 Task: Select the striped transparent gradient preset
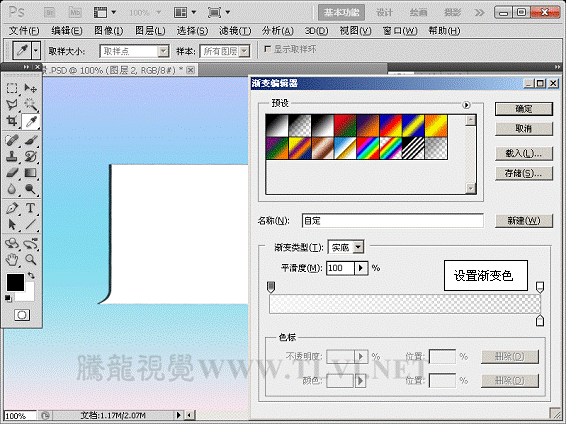click(413, 148)
